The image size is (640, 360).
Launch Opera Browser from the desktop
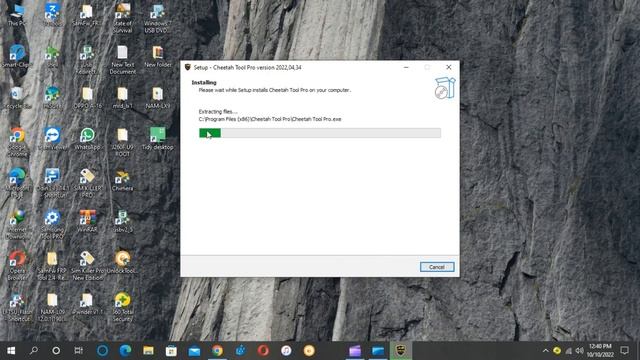(17, 265)
